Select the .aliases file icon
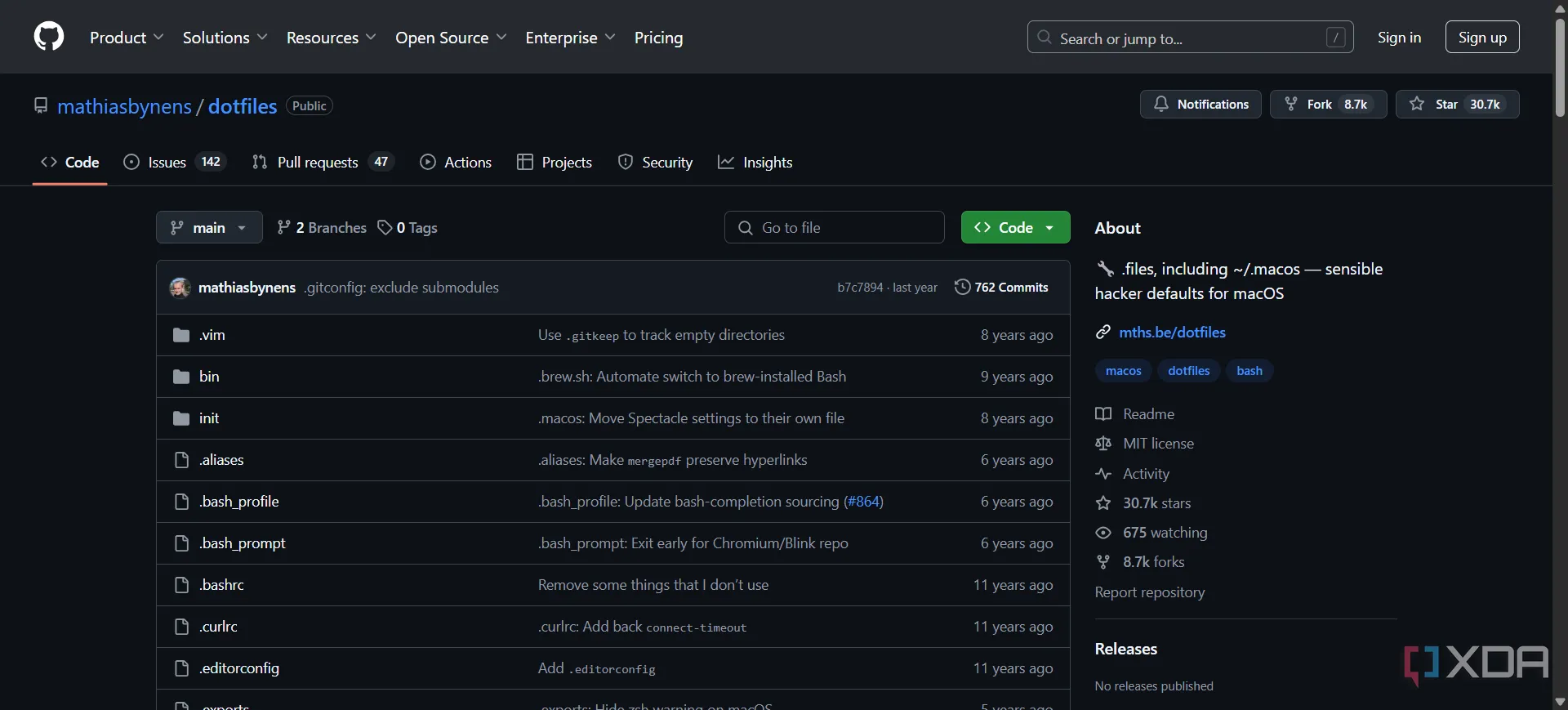1568x710 pixels. (181, 460)
